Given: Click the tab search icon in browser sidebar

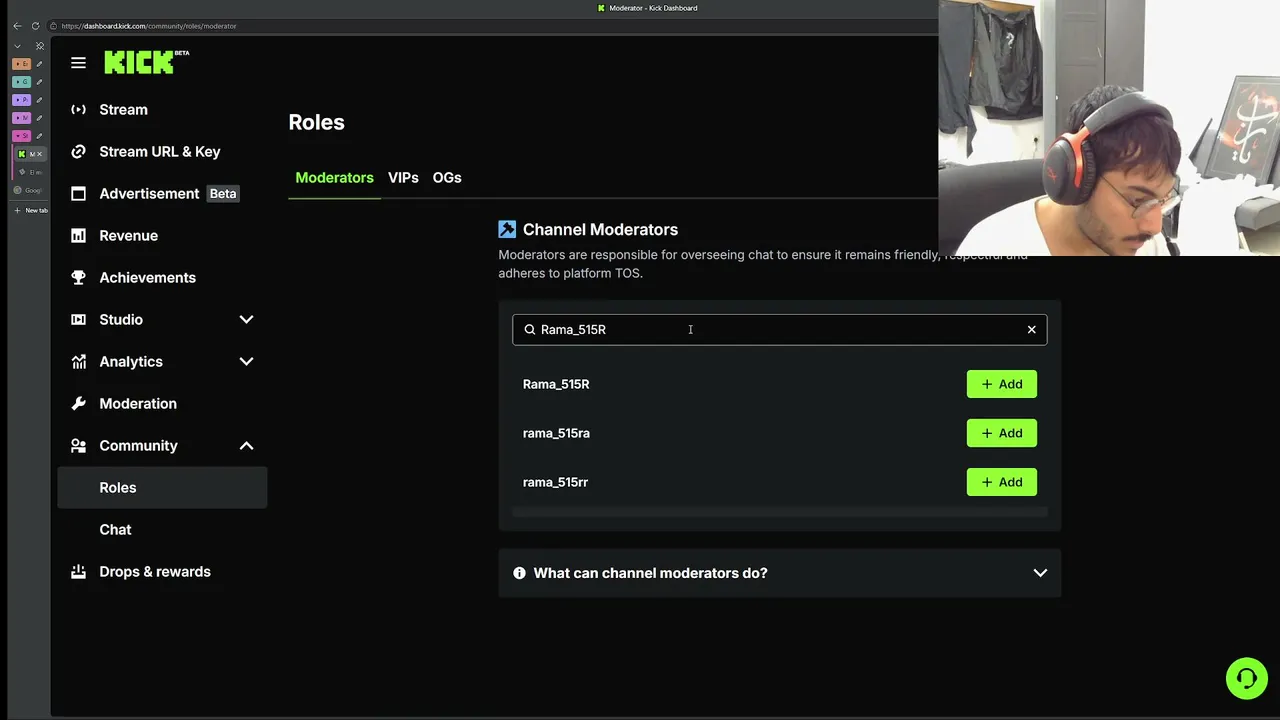Looking at the screenshot, I should 40,46.
